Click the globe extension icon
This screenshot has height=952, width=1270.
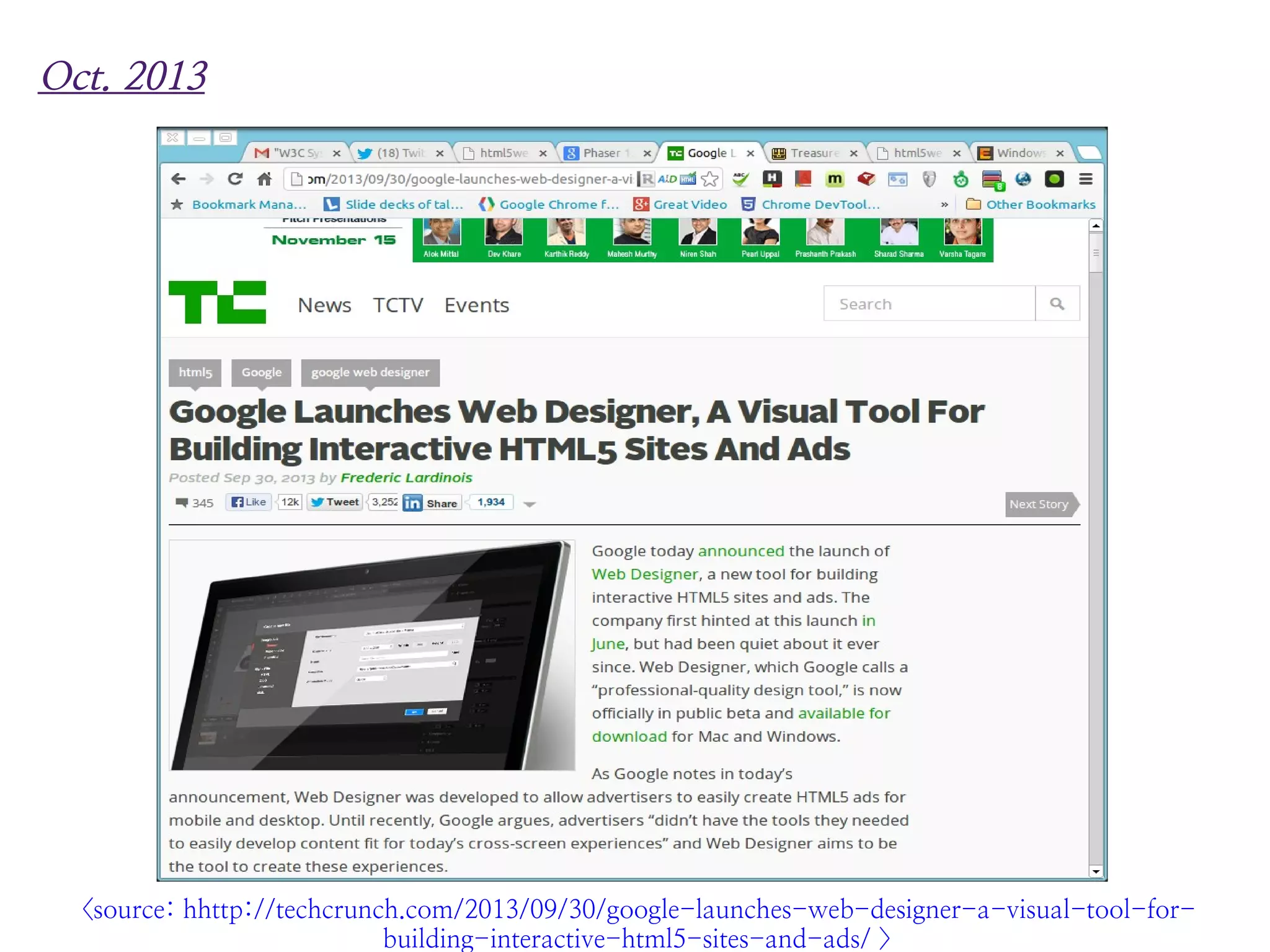click(1023, 179)
